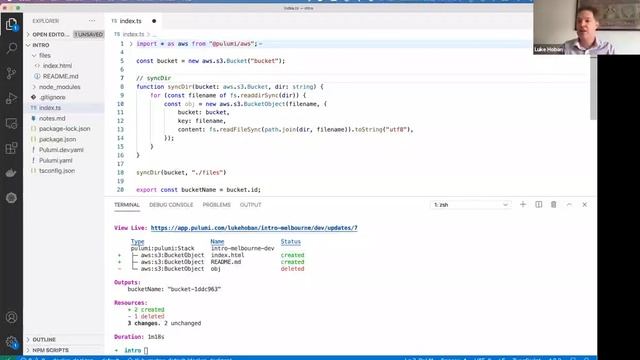Open package-lock.json in the file tree
Screen dimensions: 640x360
point(64,129)
